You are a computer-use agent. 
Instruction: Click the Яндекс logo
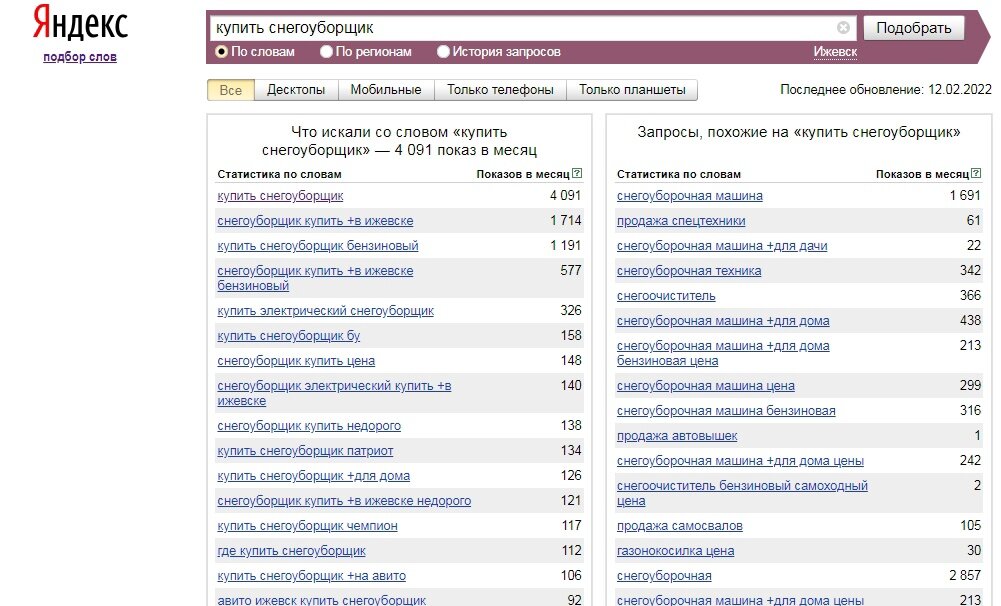click(x=80, y=24)
